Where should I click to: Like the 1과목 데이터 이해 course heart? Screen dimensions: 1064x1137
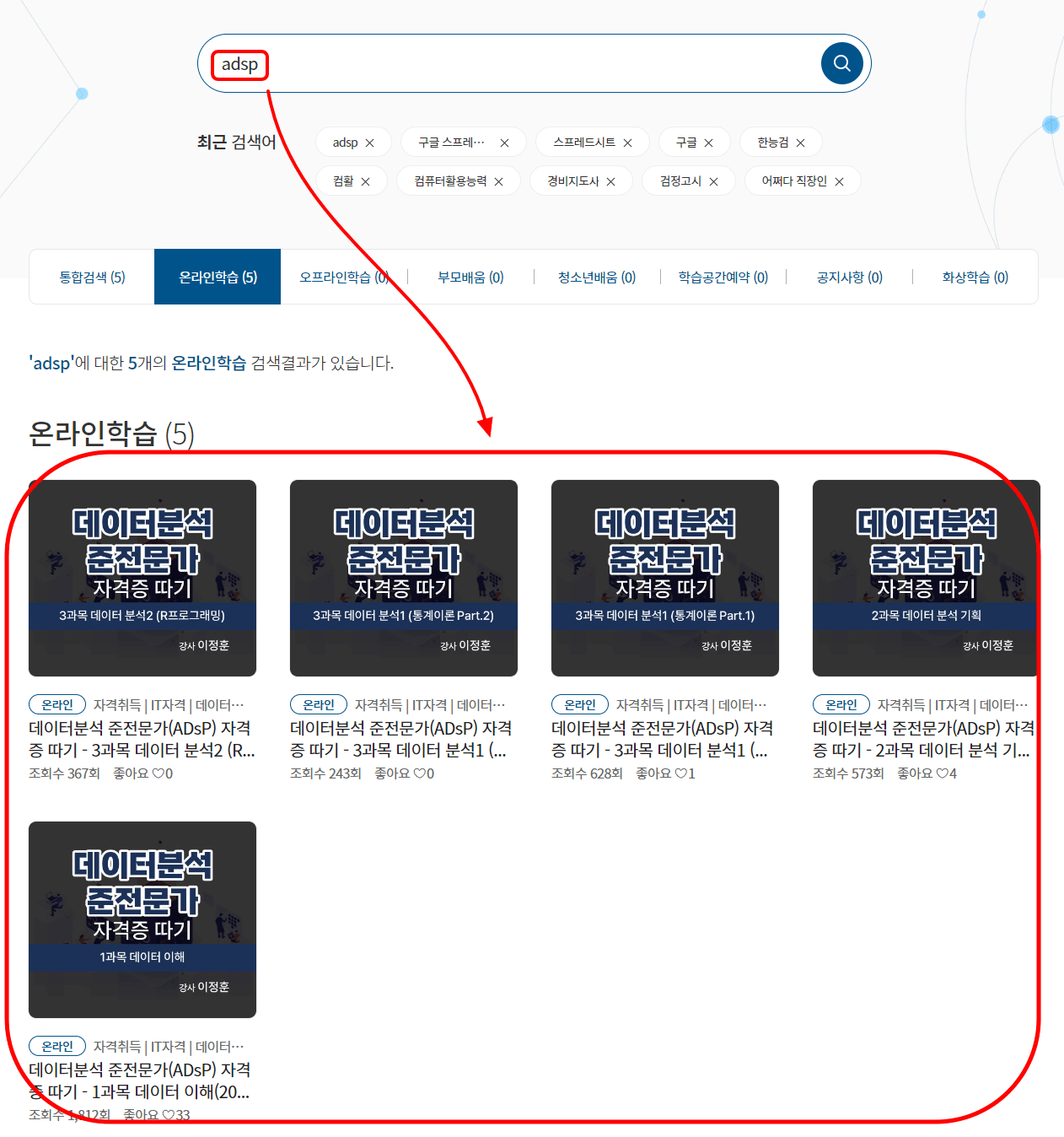tap(168, 1115)
